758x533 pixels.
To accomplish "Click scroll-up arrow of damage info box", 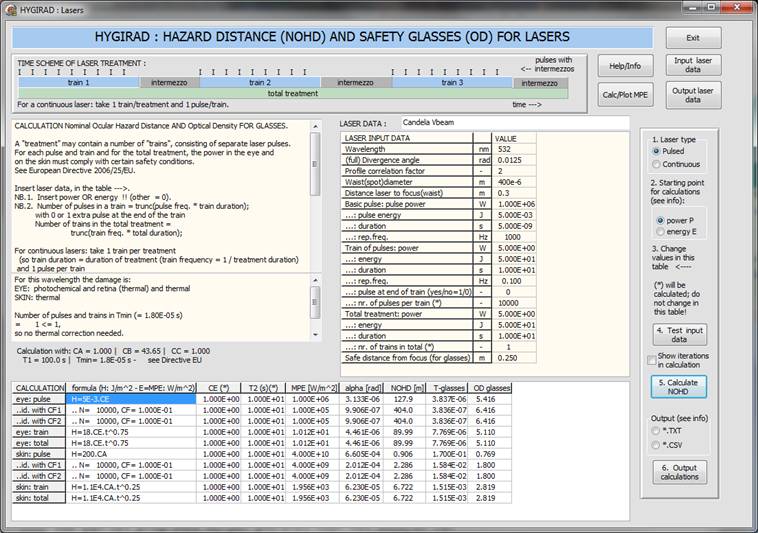I will coord(316,280).
